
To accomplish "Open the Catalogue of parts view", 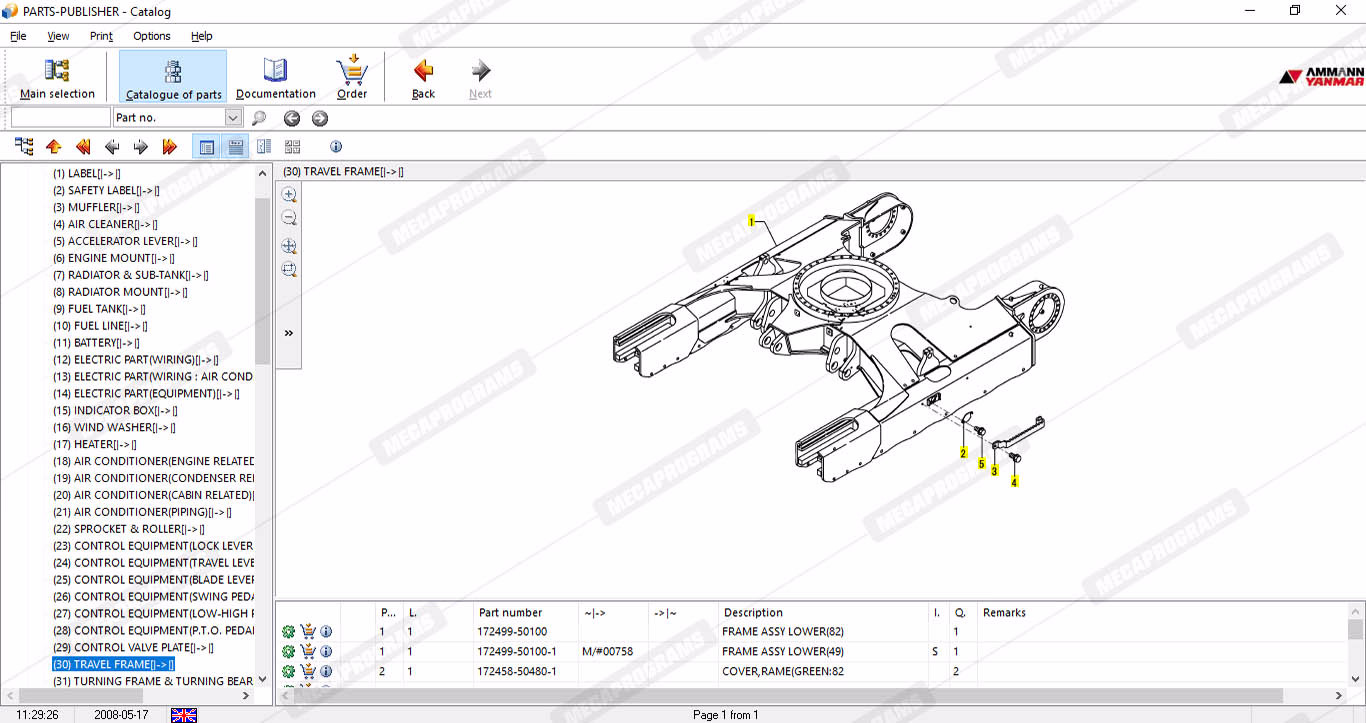I will 173,77.
